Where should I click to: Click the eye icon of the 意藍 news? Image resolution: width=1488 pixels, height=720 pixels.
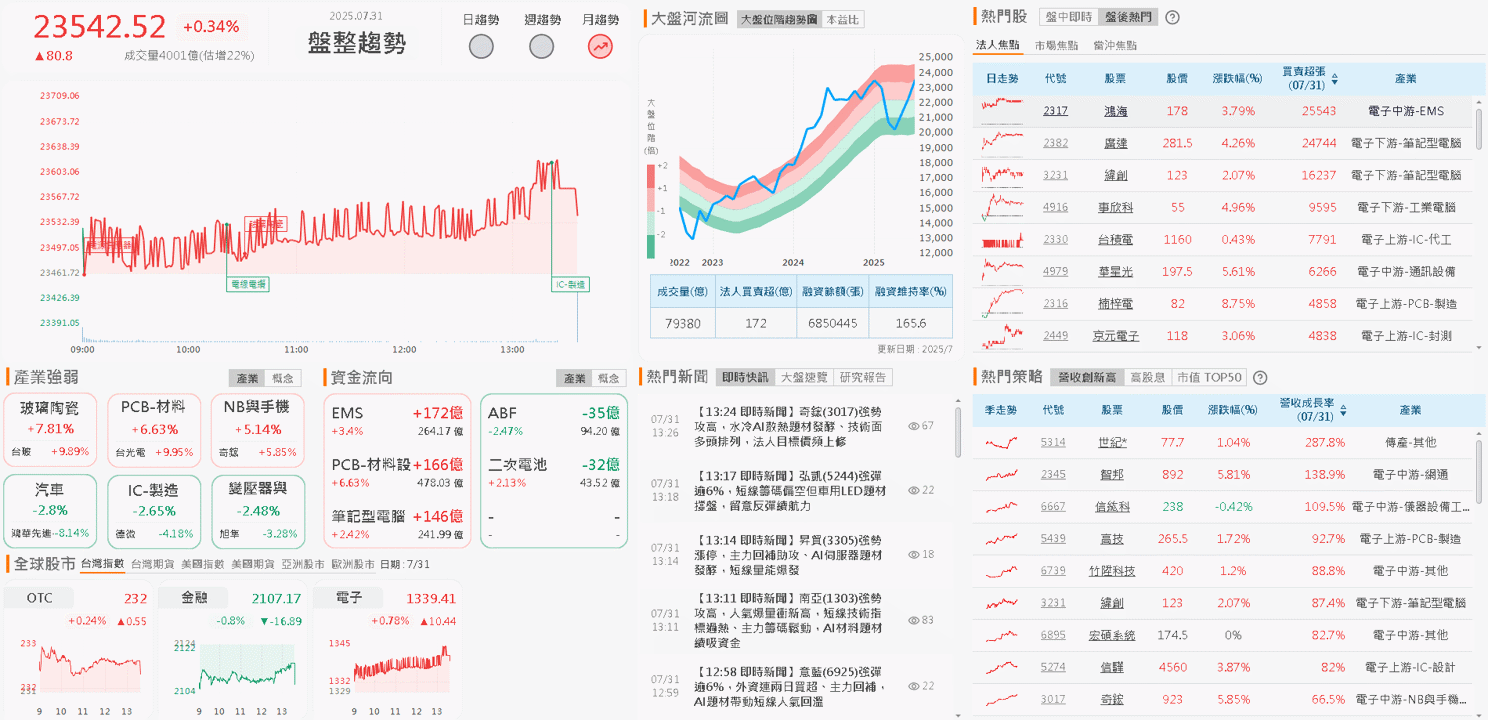913,686
